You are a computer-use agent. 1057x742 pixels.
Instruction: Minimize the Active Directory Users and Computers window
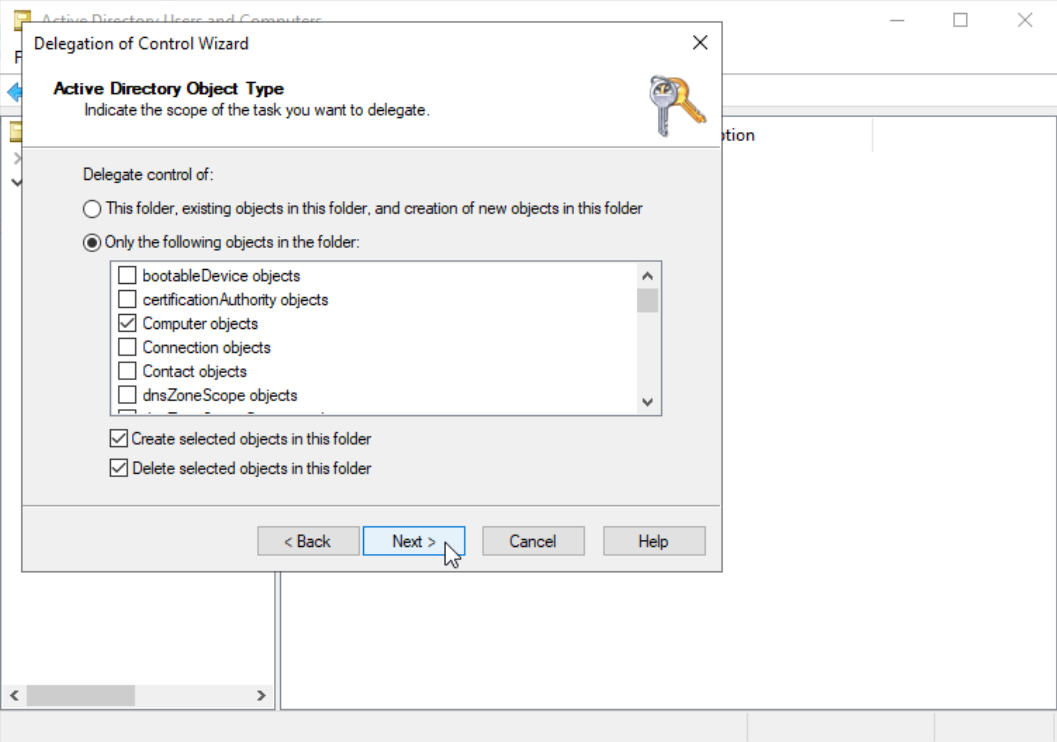(x=897, y=20)
